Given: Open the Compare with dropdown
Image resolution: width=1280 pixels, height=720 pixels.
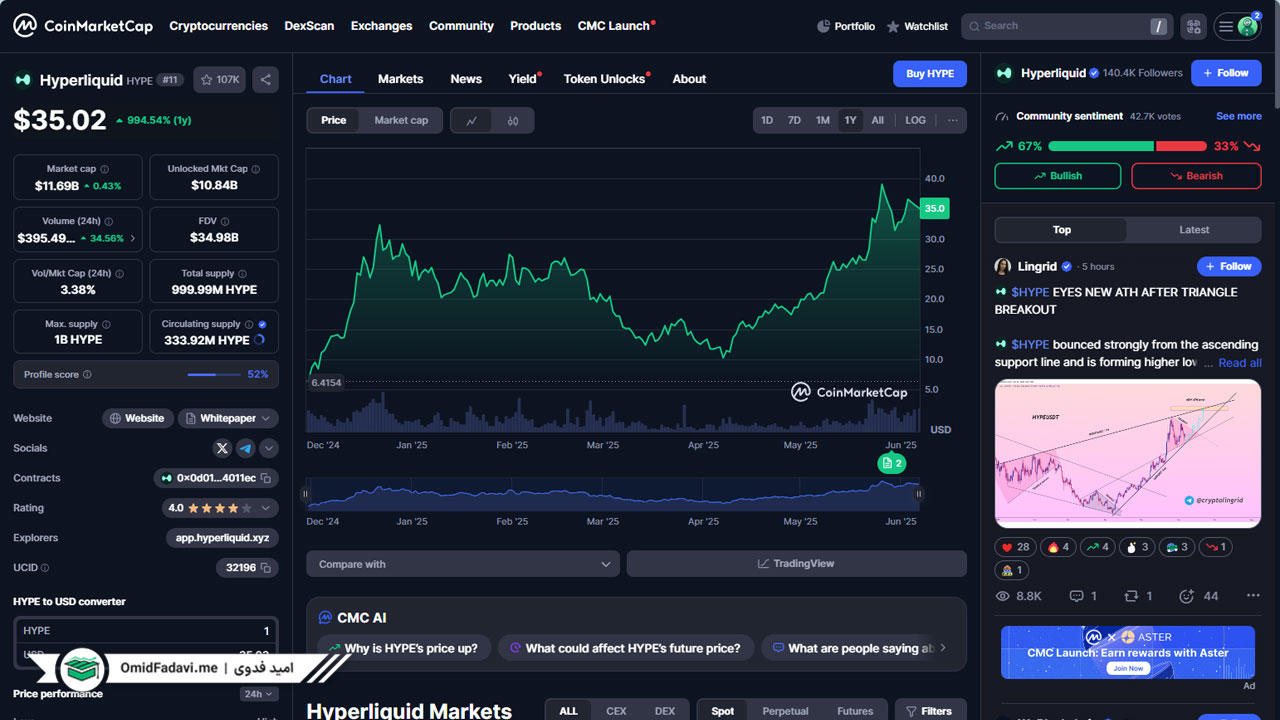Looking at the screenshot, I should tap(463, 564).
